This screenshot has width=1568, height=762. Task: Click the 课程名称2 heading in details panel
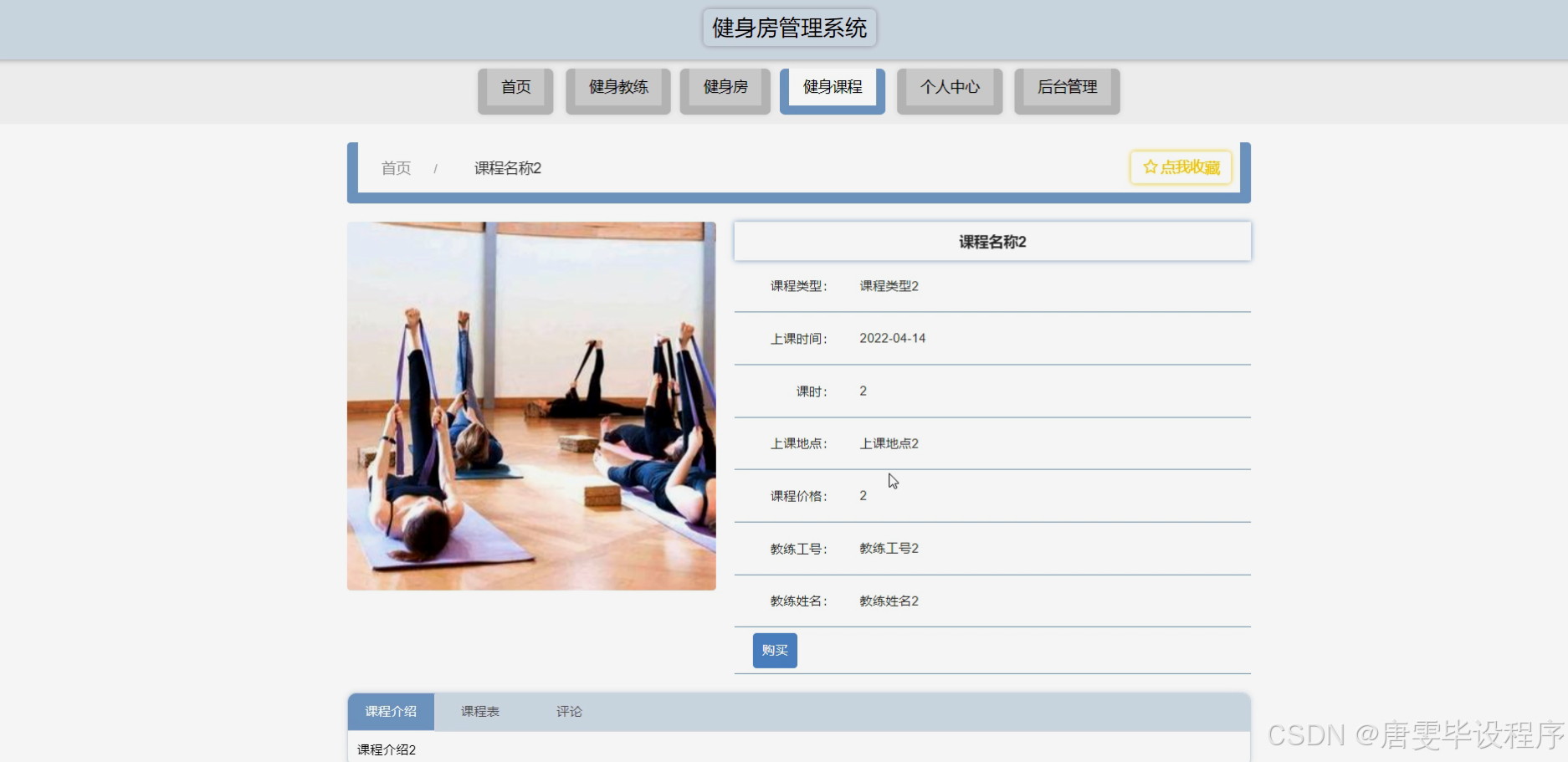(992, 242)
